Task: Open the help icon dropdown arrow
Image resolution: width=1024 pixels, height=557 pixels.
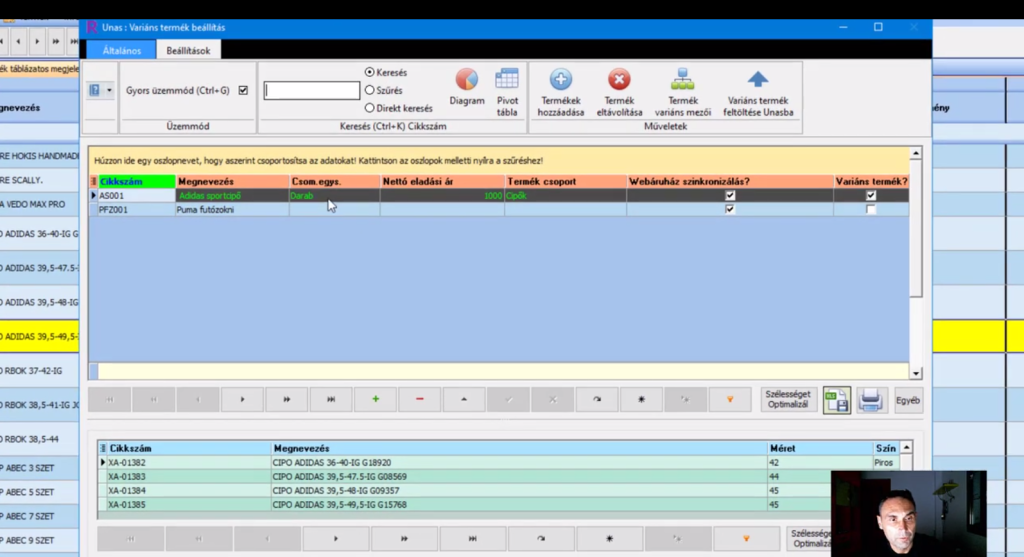Action: [109, 91]
